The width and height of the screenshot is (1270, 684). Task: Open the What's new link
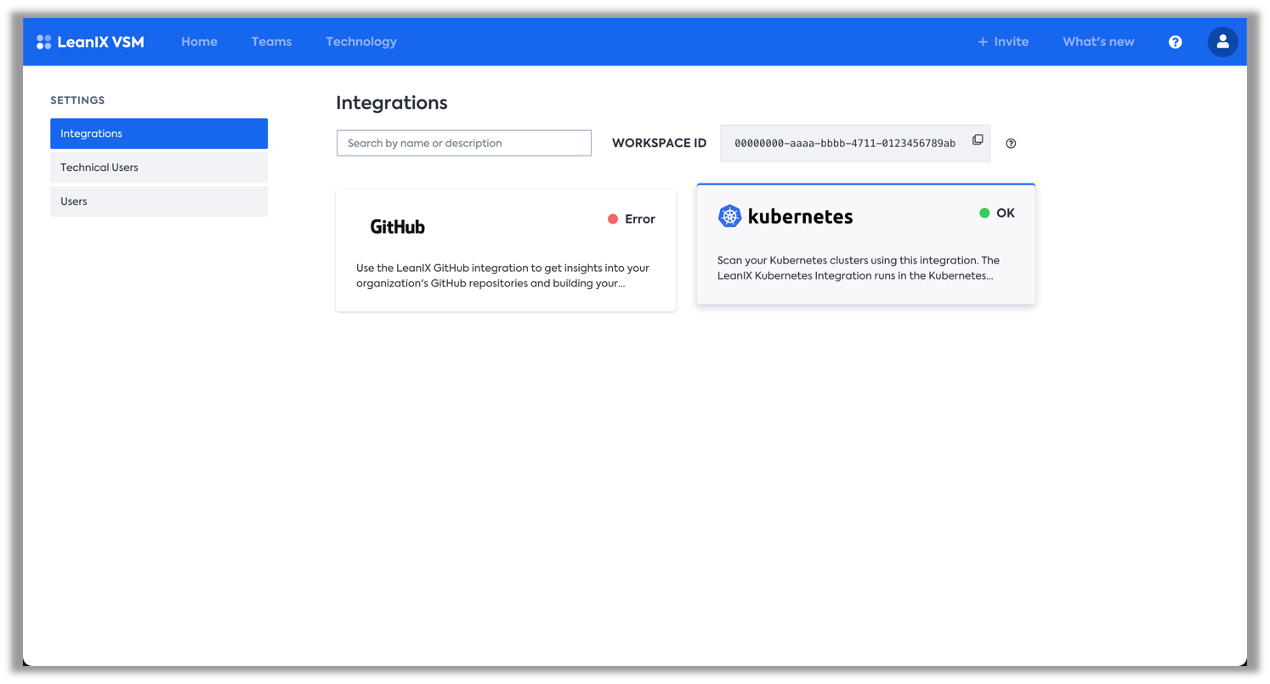pos(1098,42)
